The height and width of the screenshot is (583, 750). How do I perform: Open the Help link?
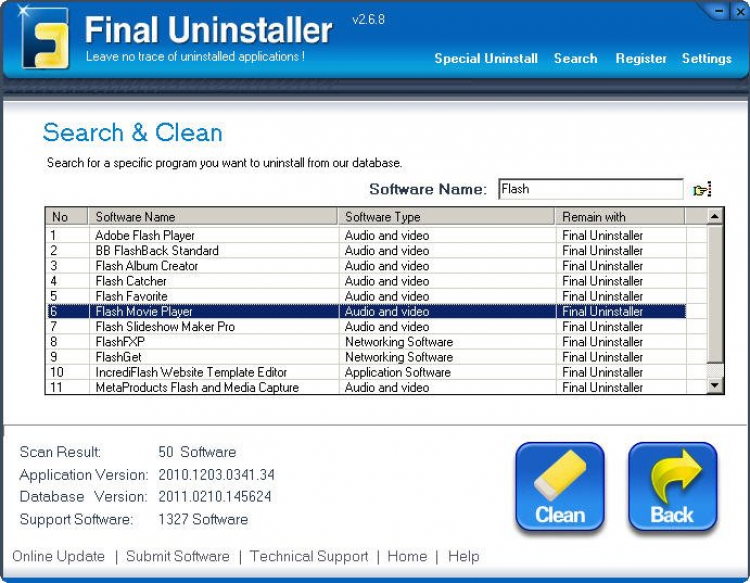(463, 556)
